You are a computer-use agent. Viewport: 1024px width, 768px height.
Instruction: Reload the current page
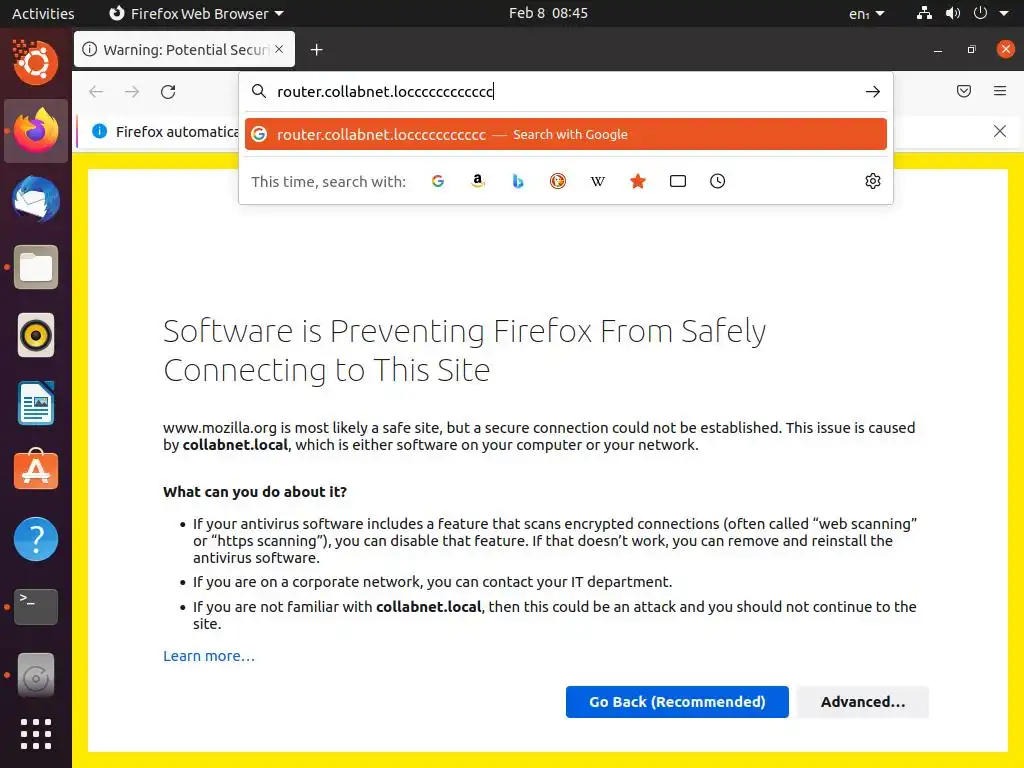168,92
